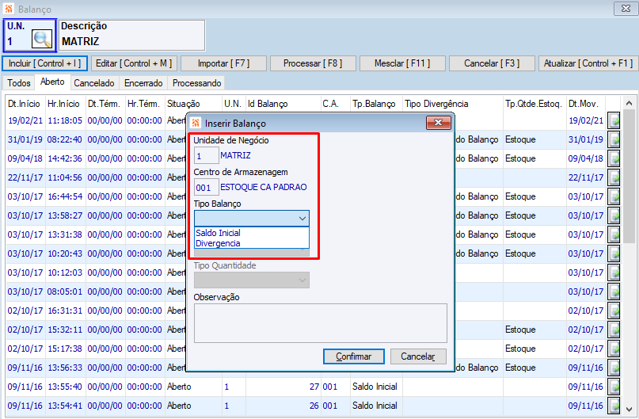The image size is (639, 419).
Task: Click the Balanço window title icon
Action: (9, 9)
